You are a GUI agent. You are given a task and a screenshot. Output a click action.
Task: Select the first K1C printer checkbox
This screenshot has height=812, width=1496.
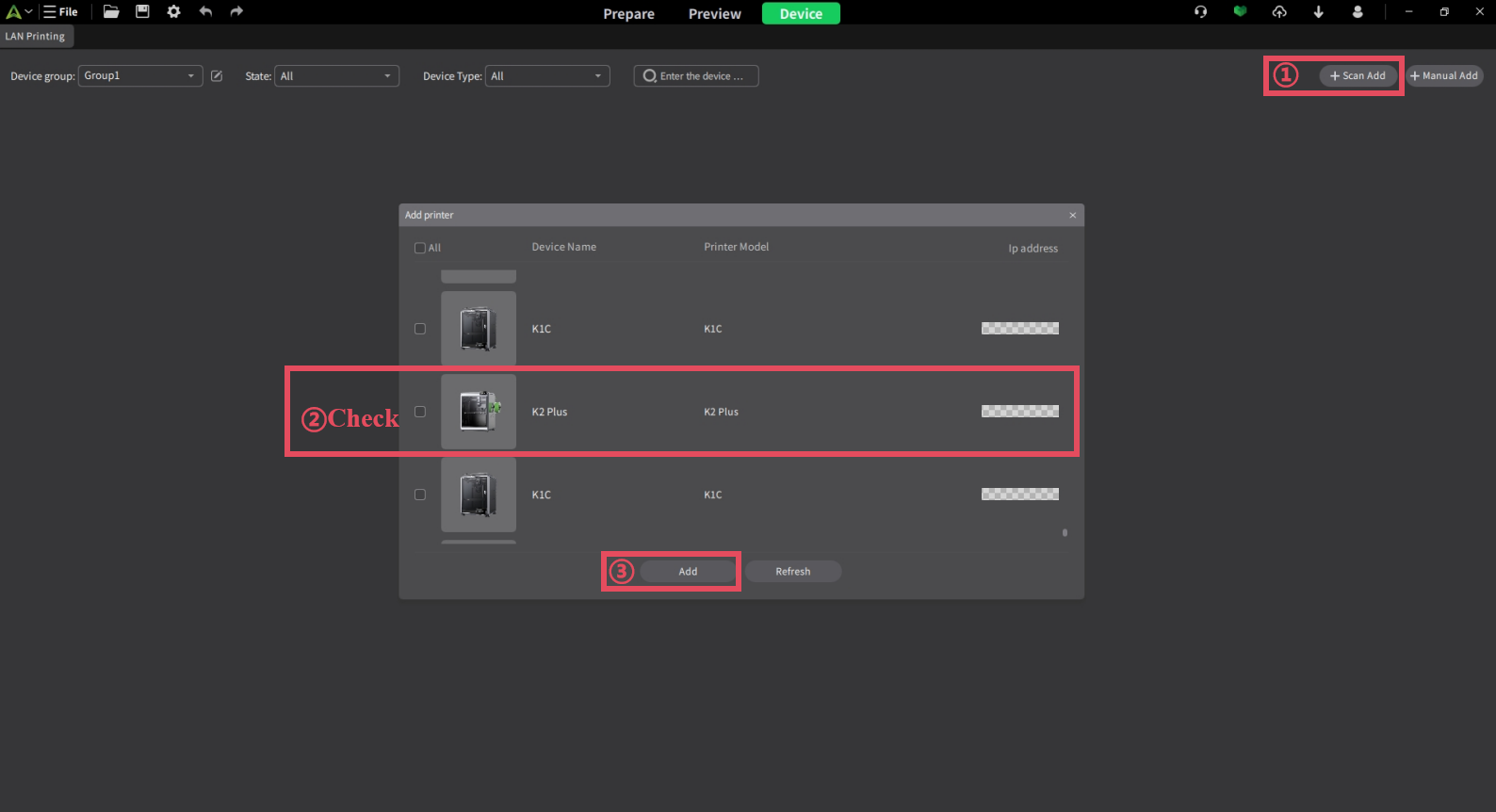click(x=420, y=329)
